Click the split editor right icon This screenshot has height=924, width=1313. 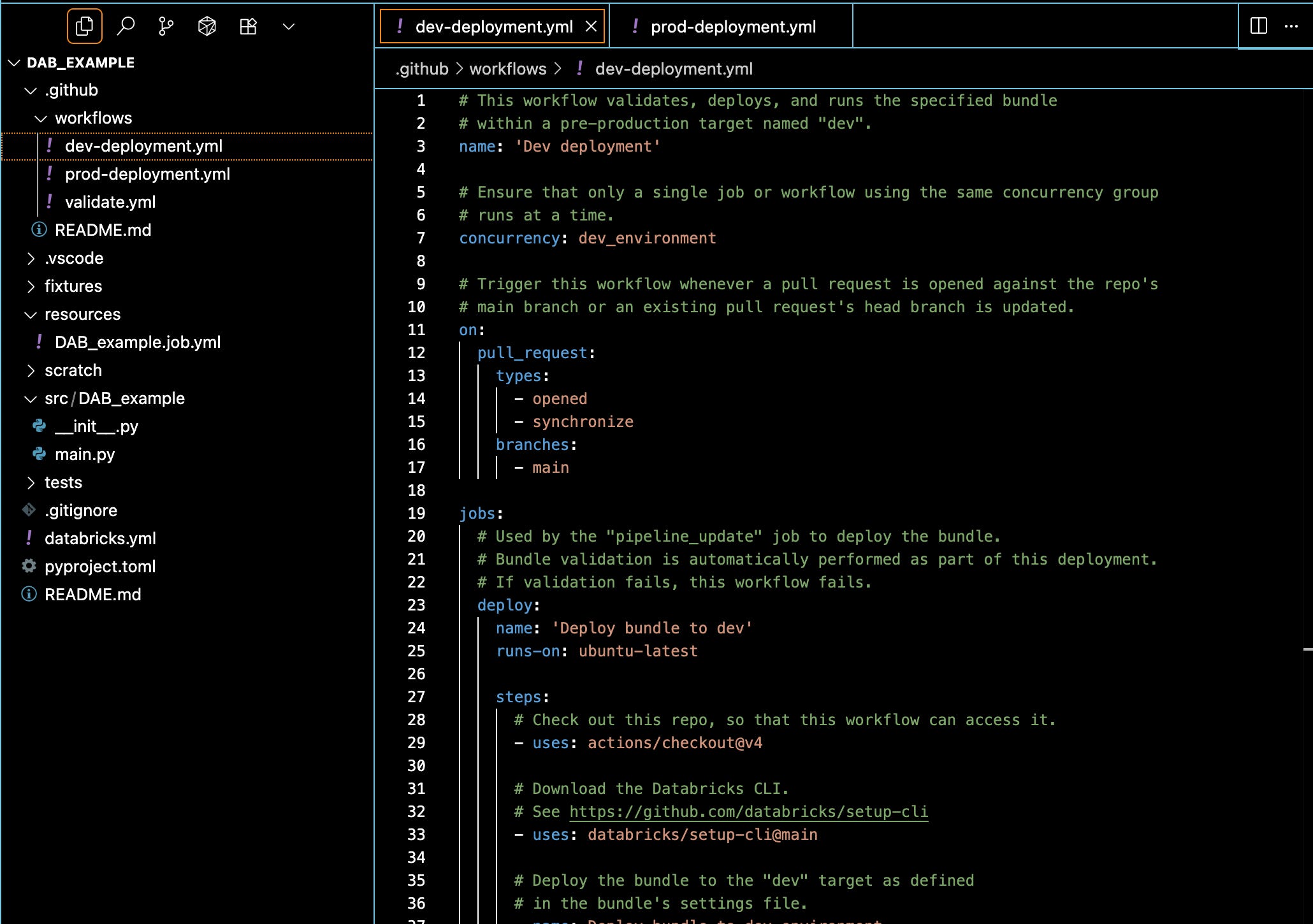tap(1258, 26)
